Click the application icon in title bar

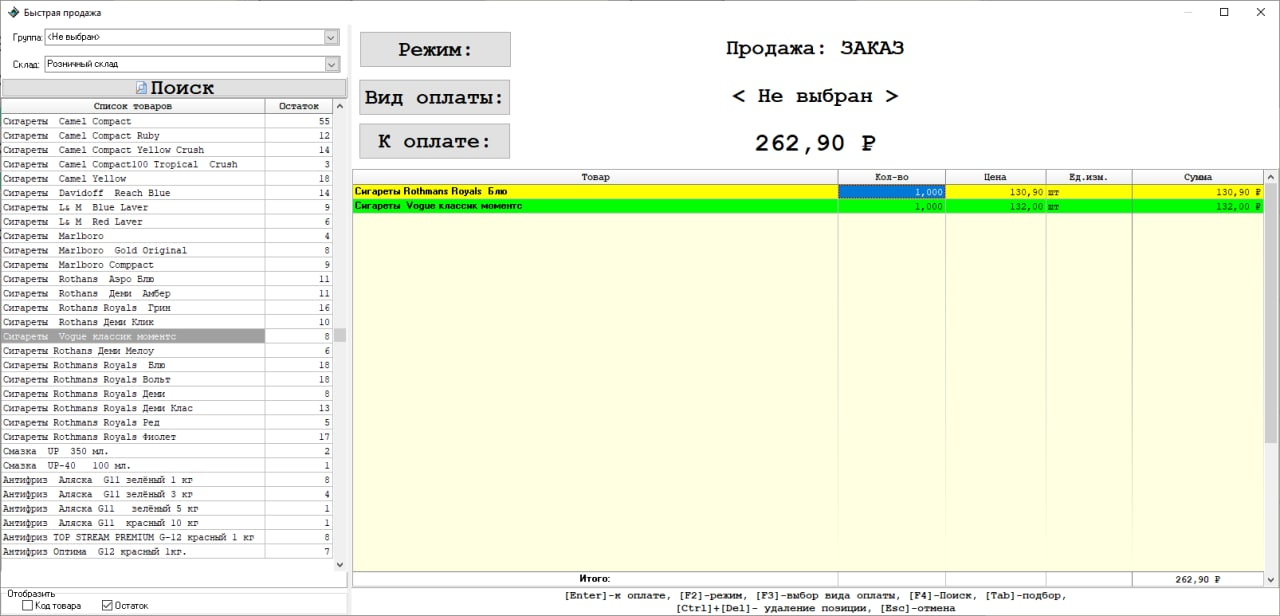click(13, 13)
